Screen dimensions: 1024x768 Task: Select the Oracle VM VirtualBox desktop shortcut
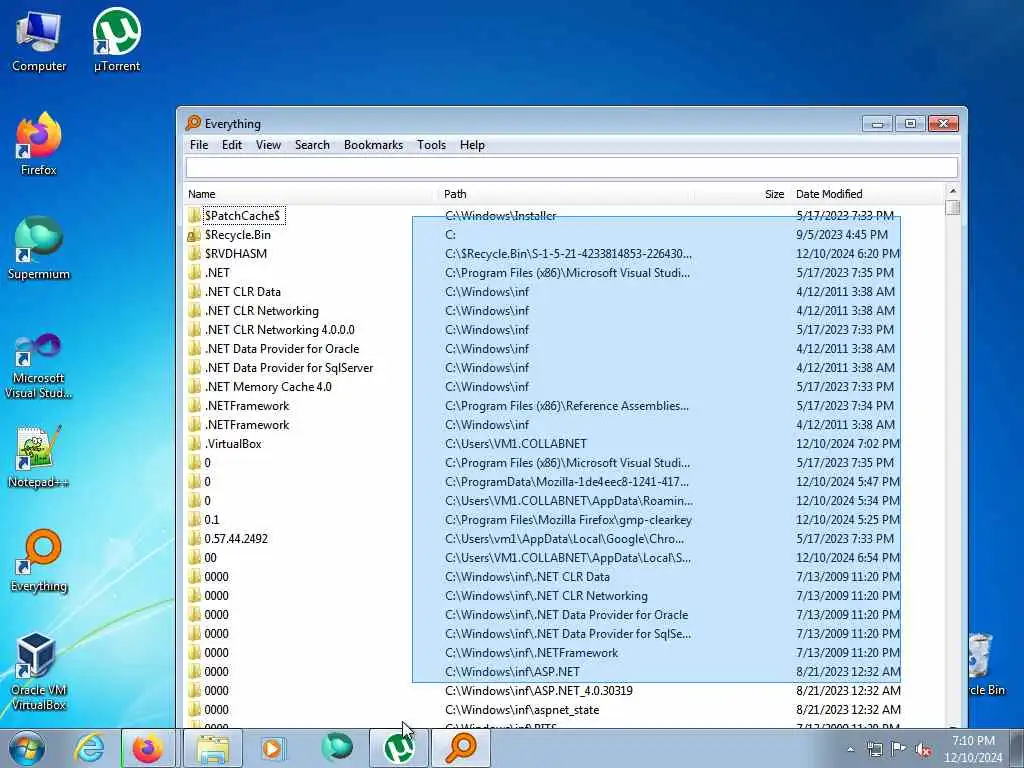(x=39, y=673)
